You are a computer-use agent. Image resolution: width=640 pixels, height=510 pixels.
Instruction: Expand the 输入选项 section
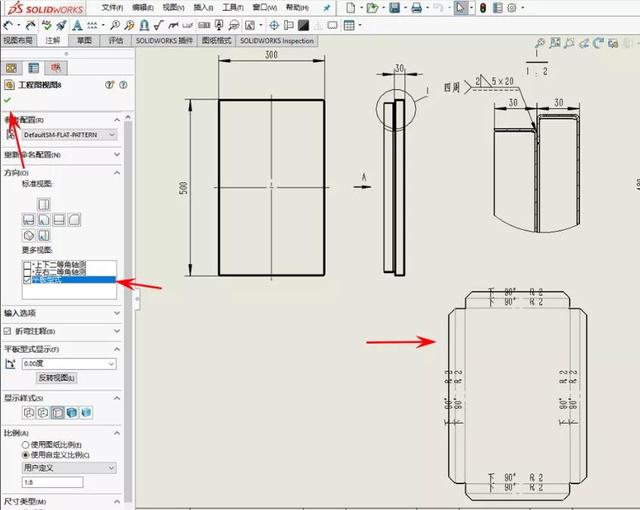[117, 313]
